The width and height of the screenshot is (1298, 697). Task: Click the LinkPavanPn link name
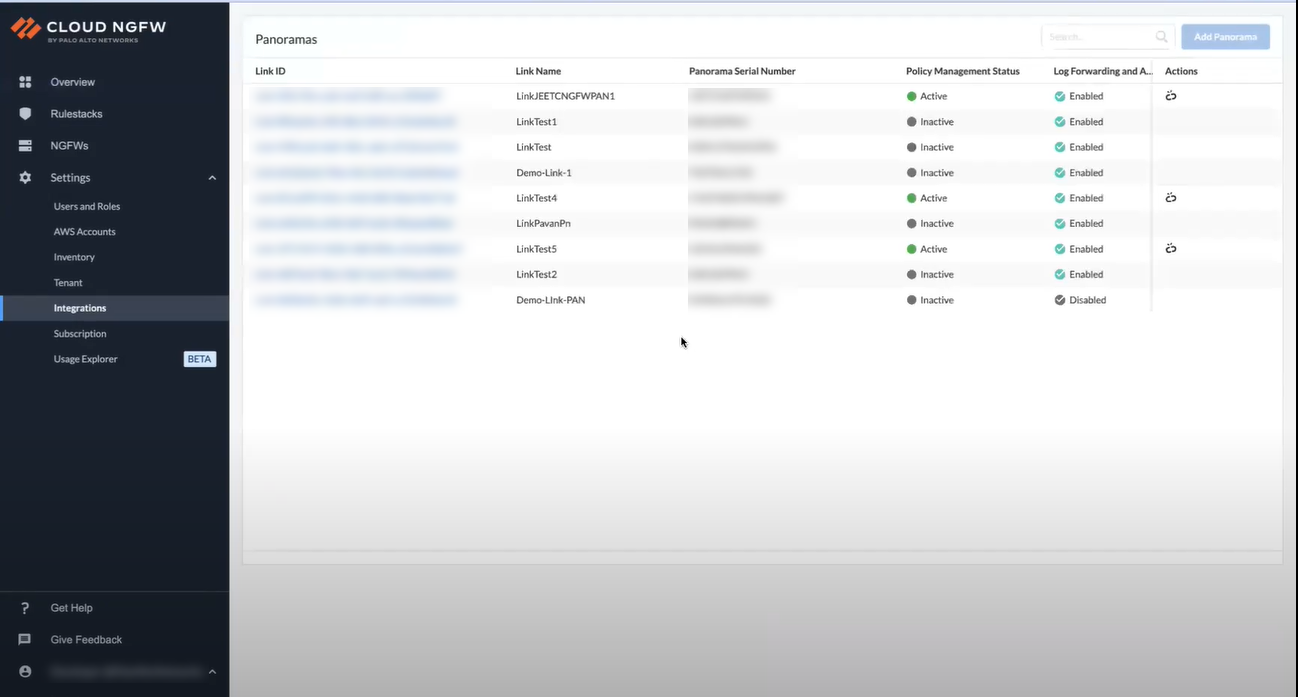(543, 224)
